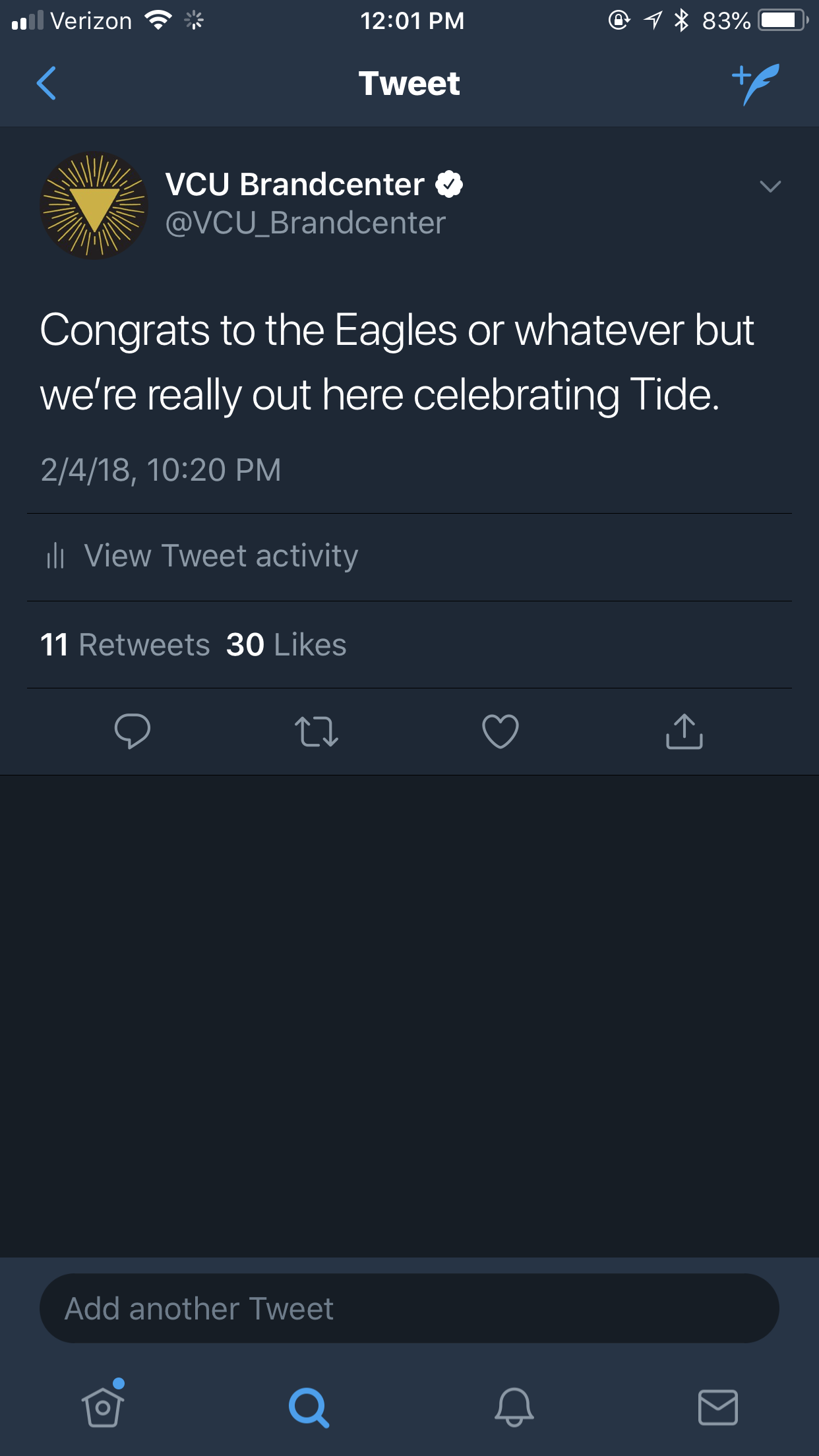Screen dimensions: 819x1456
Task: Show the list of 11 Retweets
Action: point(125,645)
